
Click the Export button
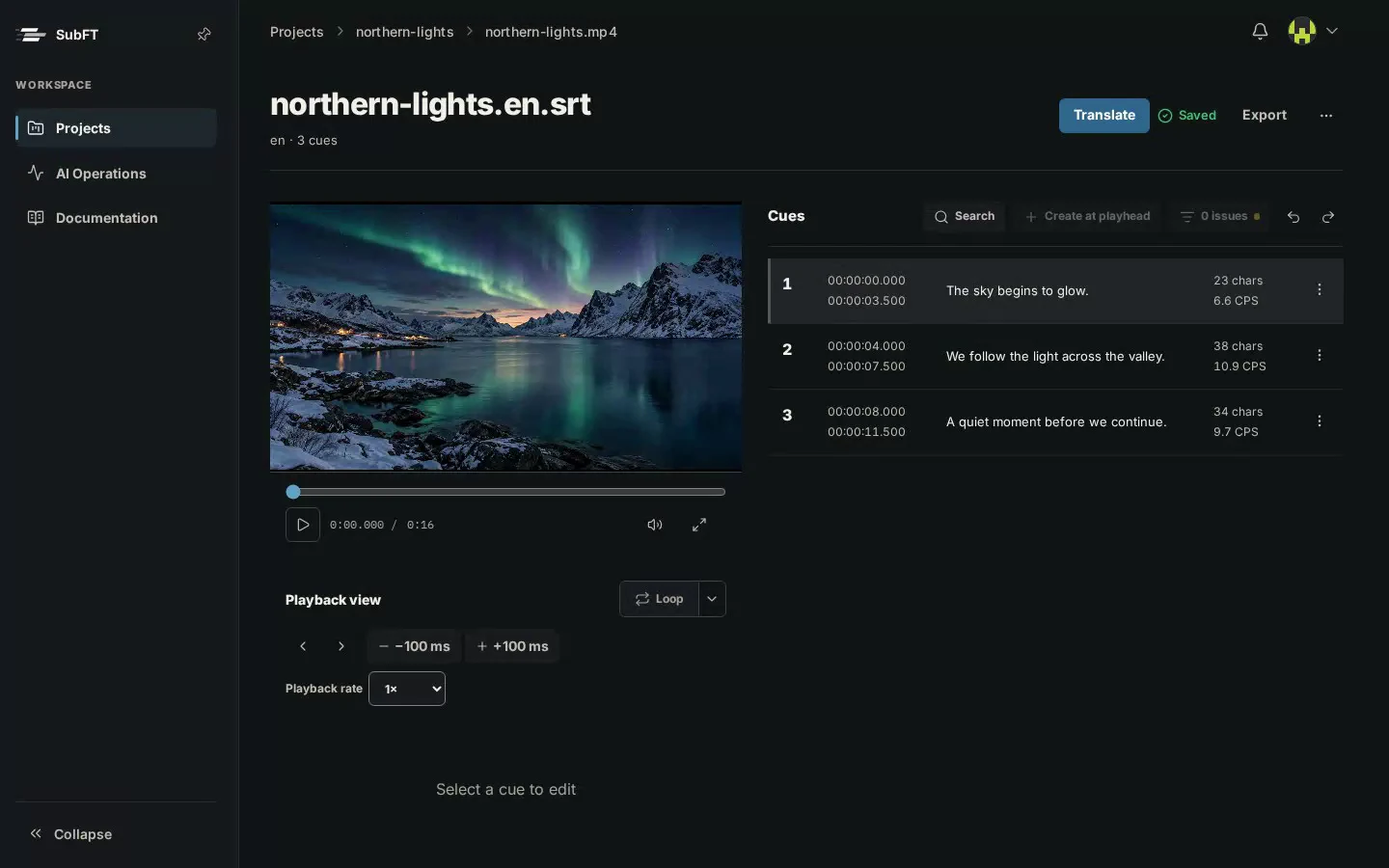coord(1265,116)
